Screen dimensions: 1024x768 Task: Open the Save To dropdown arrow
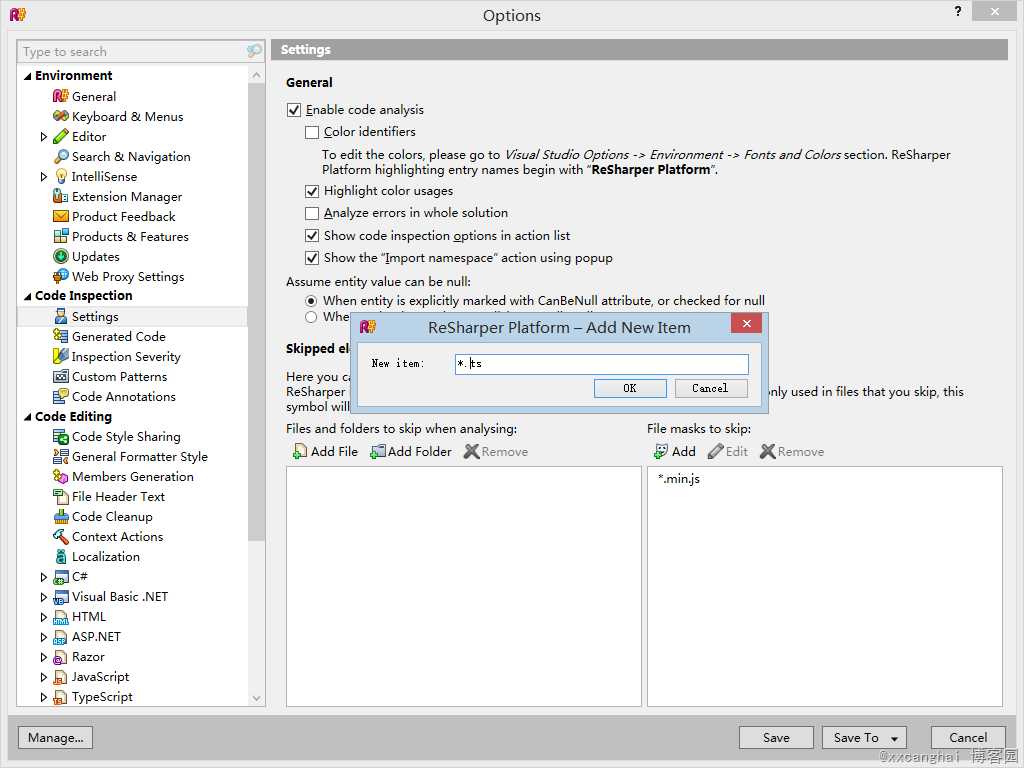pyautogui.click(x=895, y=739)
